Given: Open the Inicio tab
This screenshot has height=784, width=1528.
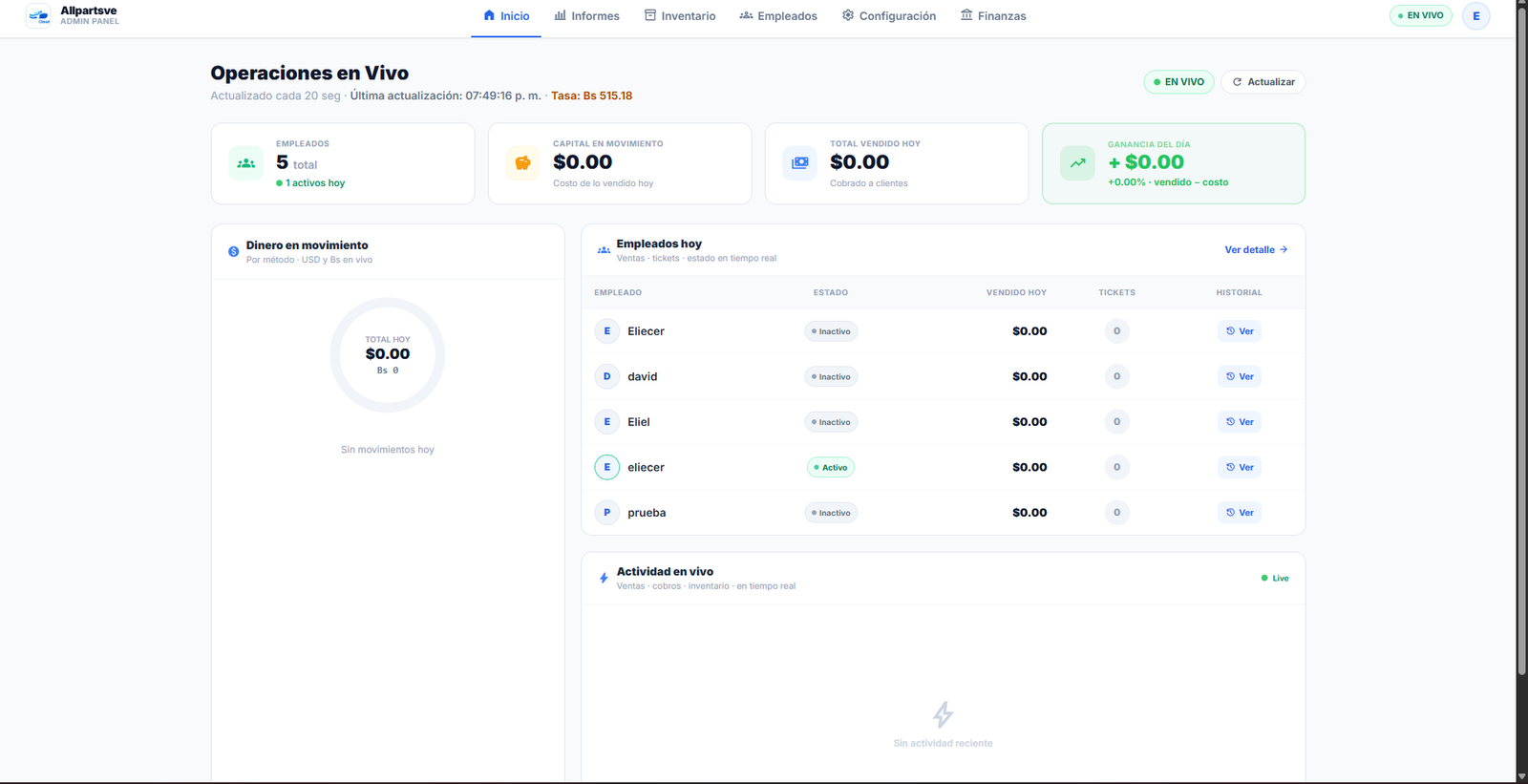Looking at the screenshot, I should (506, 16).
